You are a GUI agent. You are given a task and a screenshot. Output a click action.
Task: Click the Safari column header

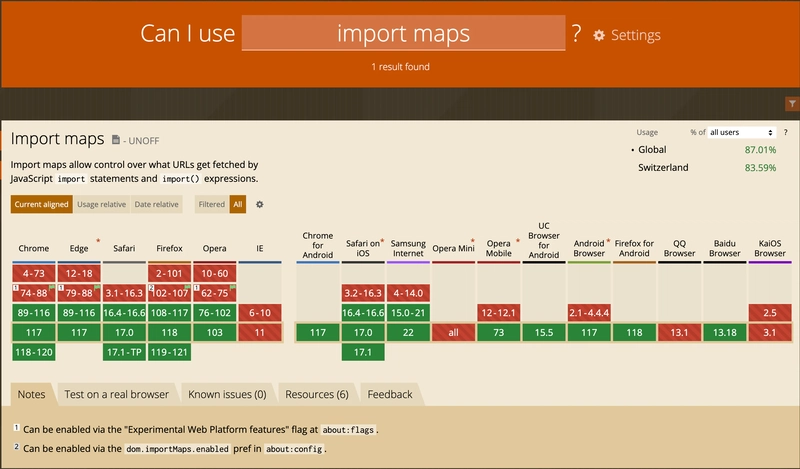[124, 249]
